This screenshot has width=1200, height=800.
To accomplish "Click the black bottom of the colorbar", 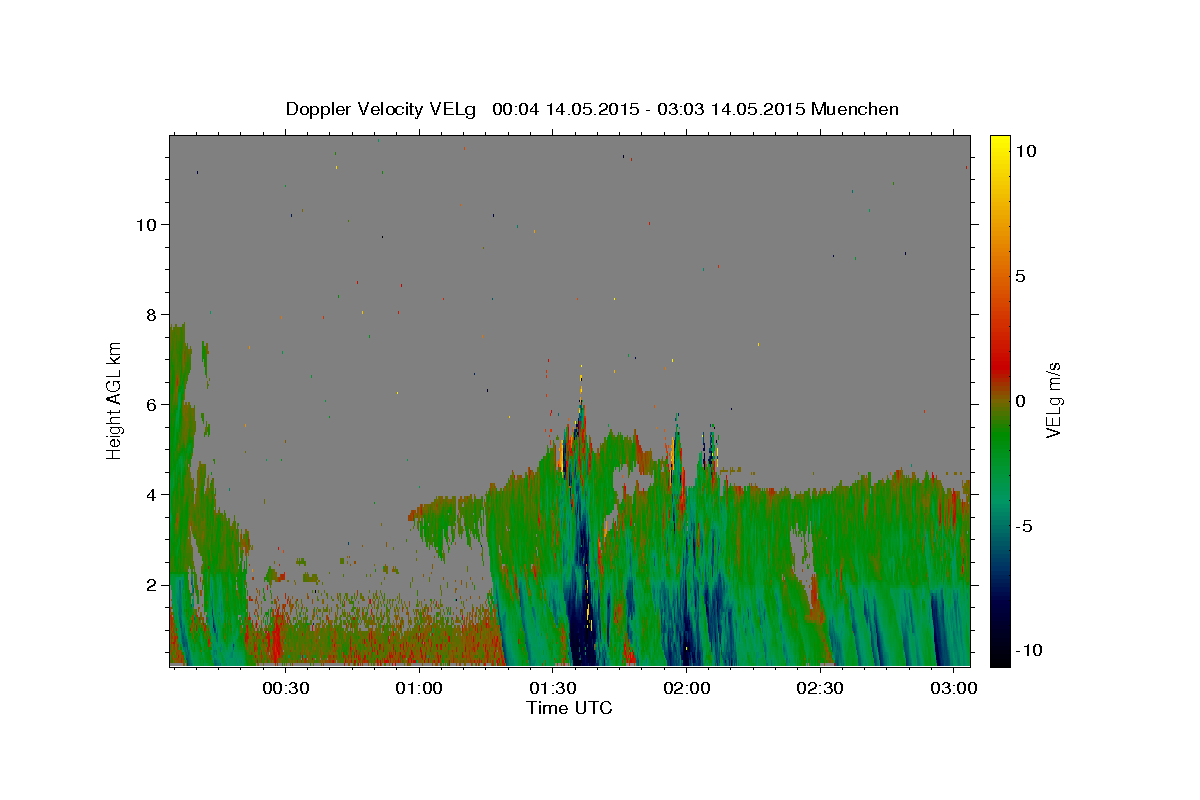I will [x=999, y=655].
